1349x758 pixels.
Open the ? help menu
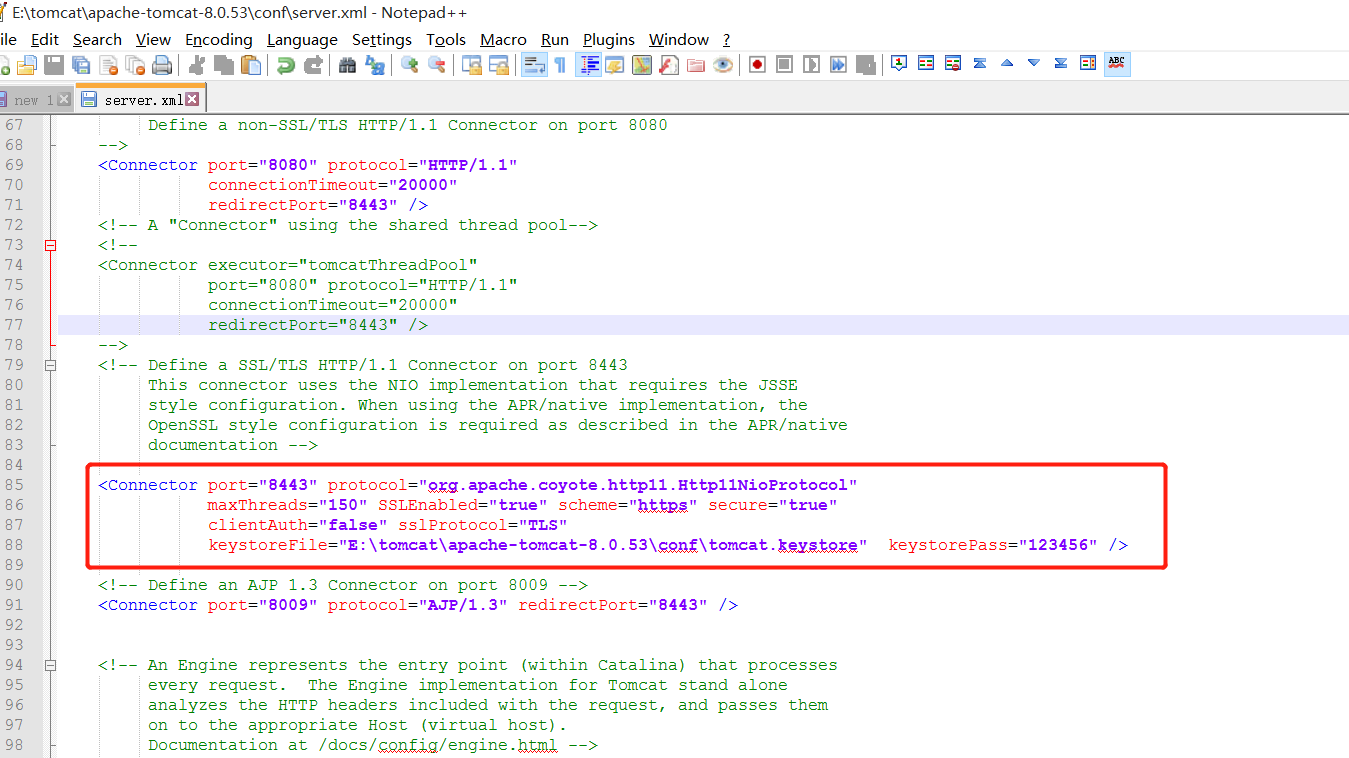coord(726,40)
